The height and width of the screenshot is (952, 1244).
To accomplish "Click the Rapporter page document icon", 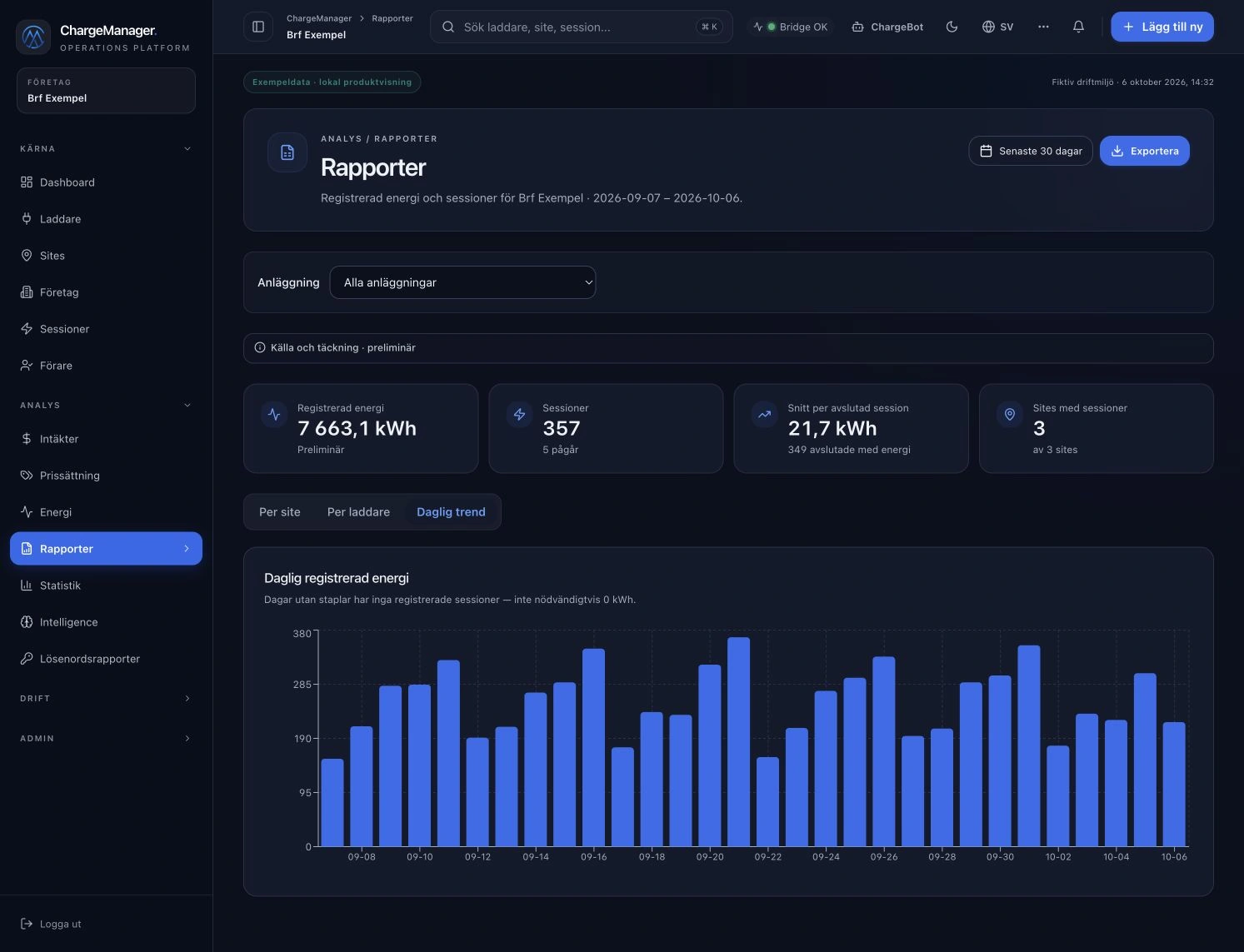I will tap(287, 152).
